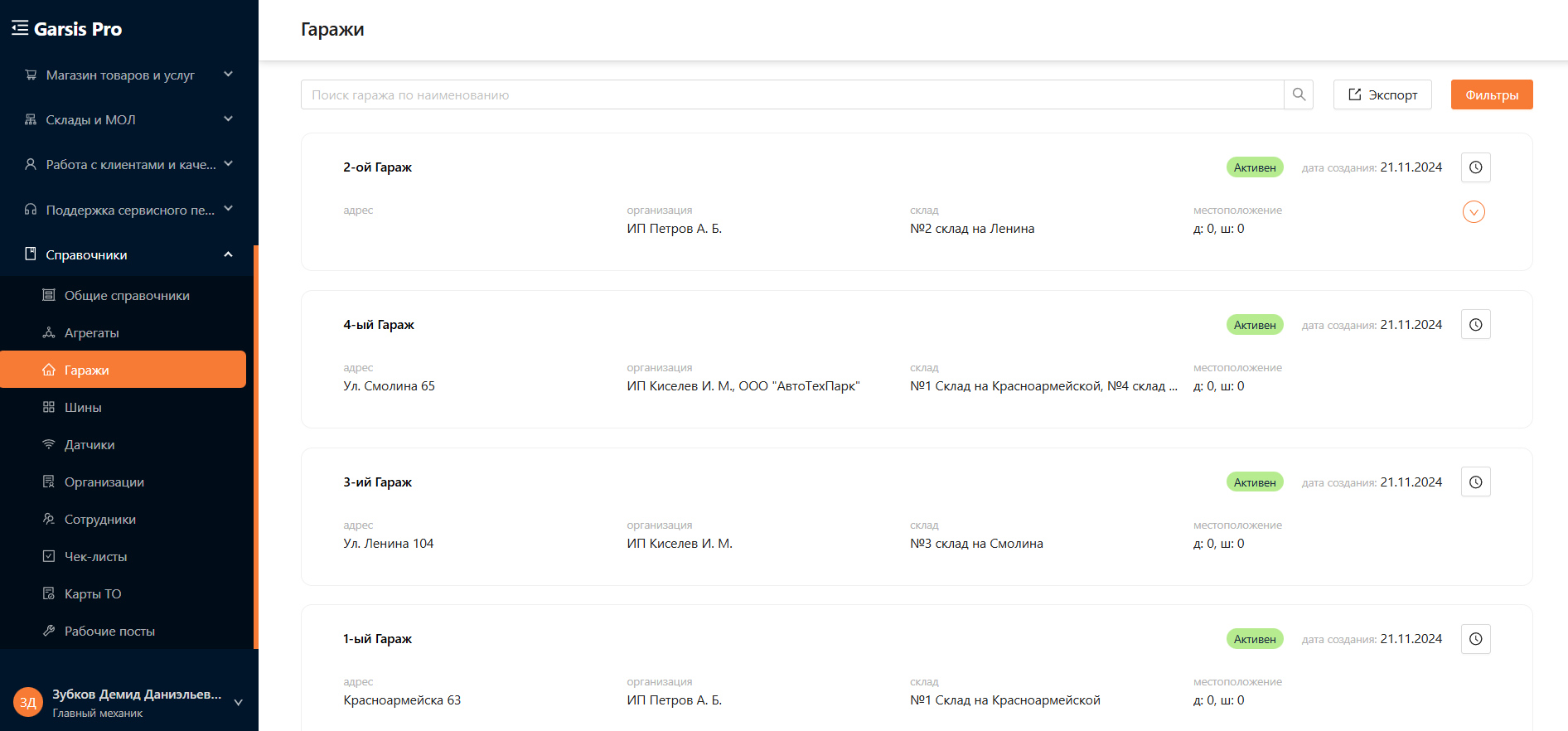This screenshot has width=1568, height=731.
Task: Click Активен status badge of 3-ий Гараж
Action: coord(1255,482)
